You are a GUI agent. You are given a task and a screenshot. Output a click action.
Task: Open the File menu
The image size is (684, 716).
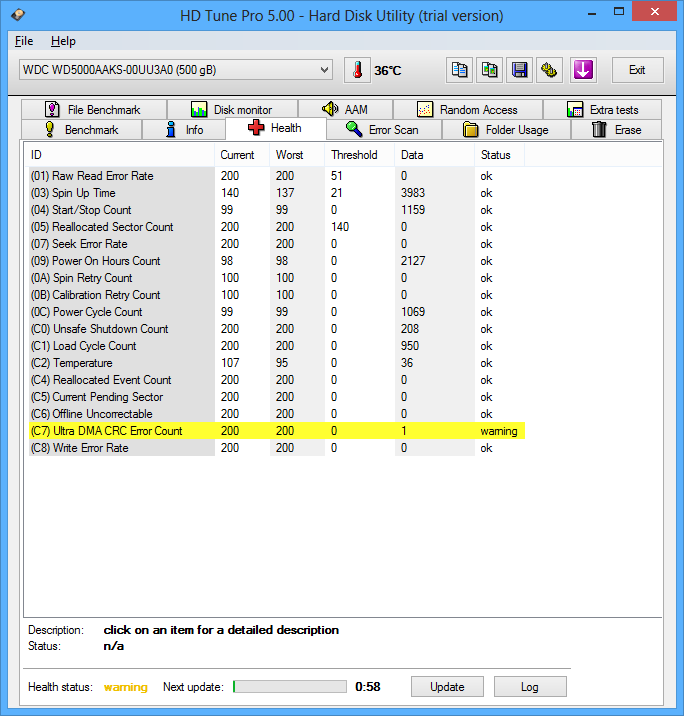pyautogui.click(x=24, y=41)
